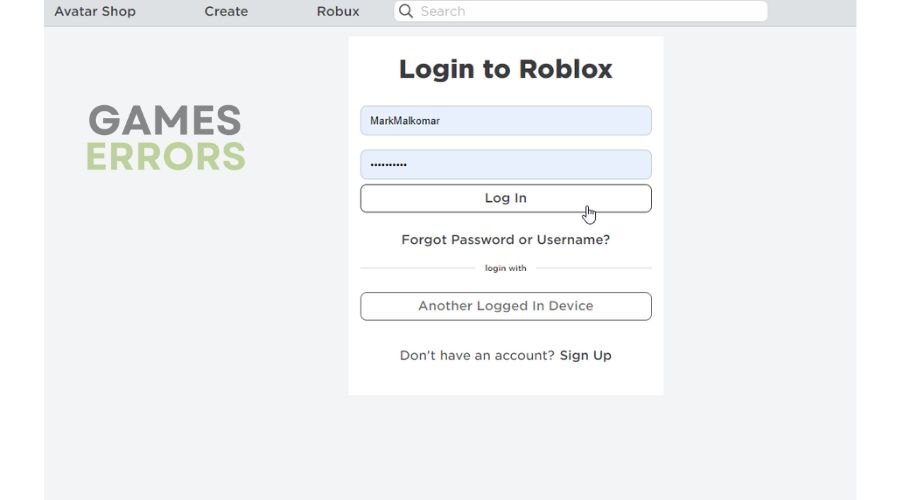The height and width of the screenshot is (500, 900).
Task: Open the Create menu item
Action: tap(226, 11)
